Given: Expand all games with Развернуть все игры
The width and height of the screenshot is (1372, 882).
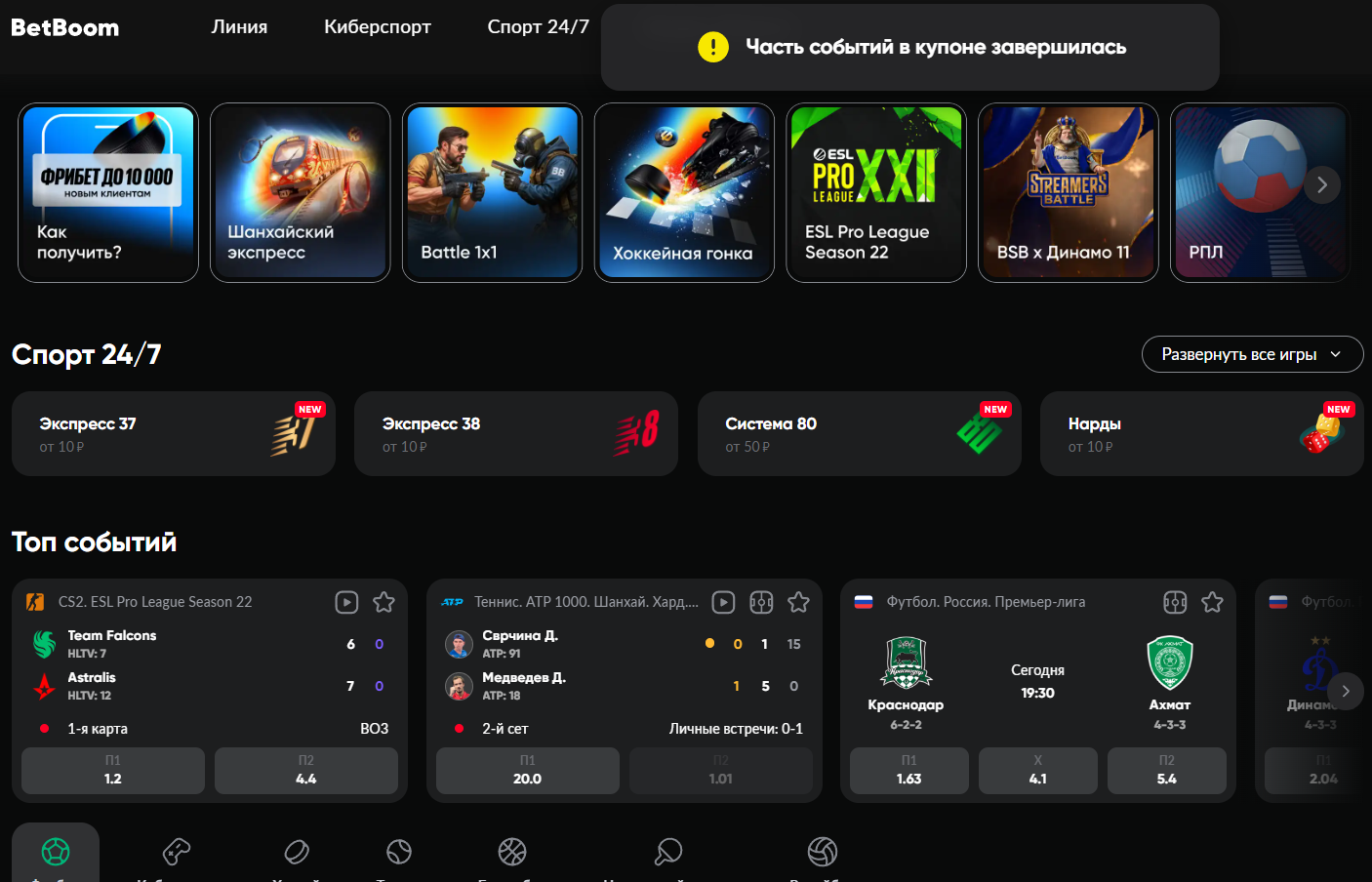Looking at the screenshot, I should click(1252, 354).
